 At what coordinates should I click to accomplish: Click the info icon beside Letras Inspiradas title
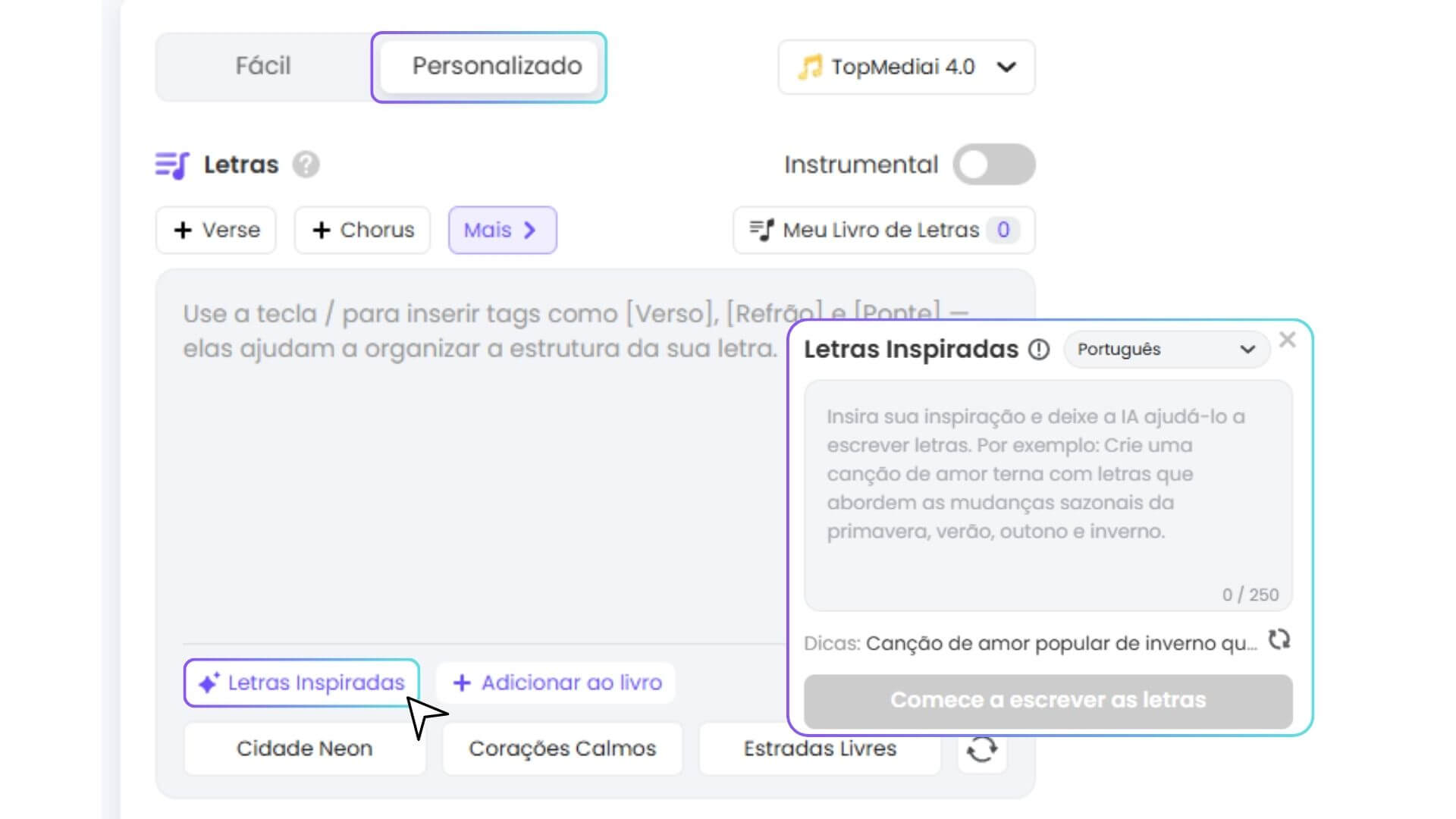1040,350
